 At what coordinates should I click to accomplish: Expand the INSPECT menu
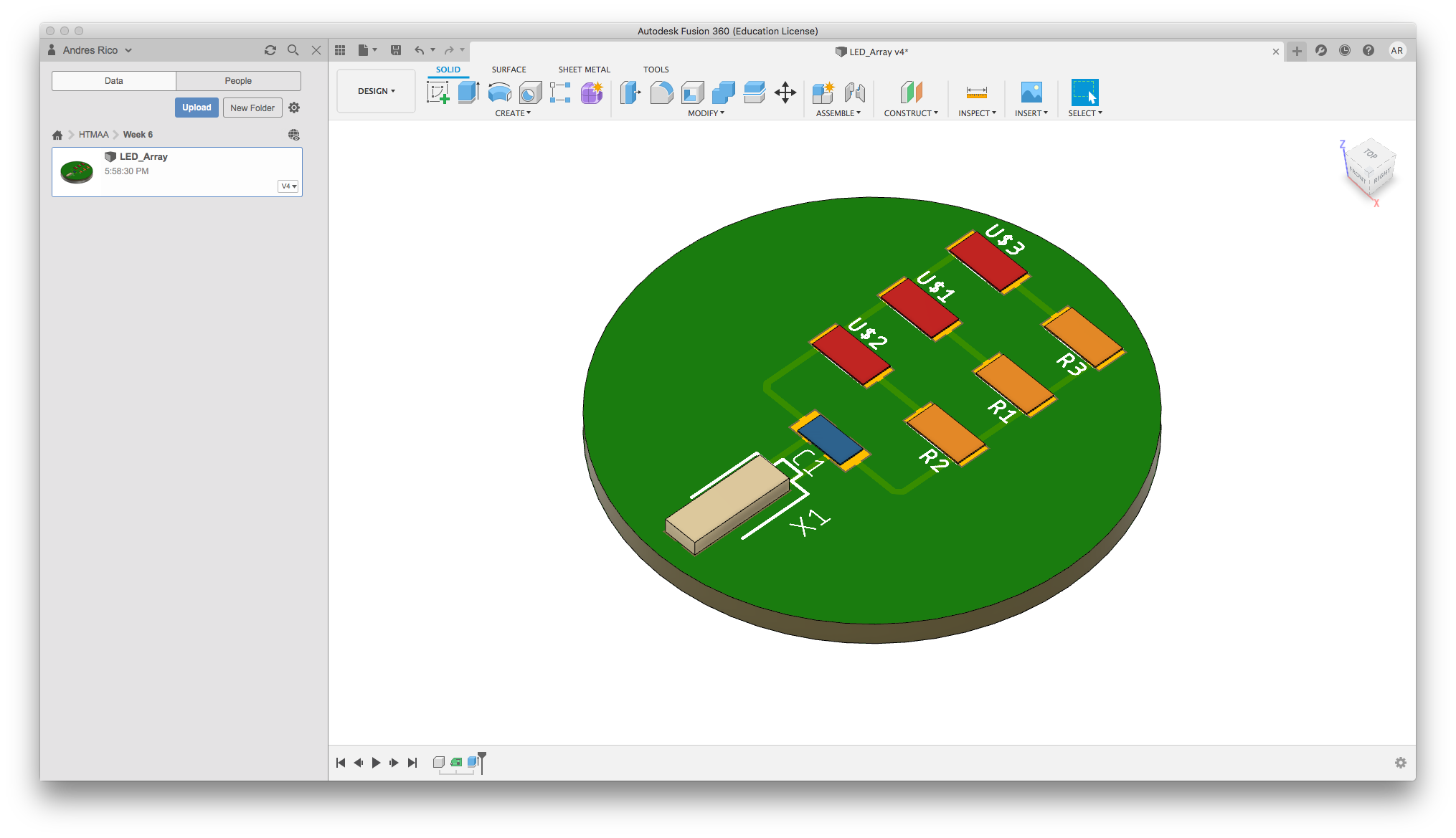977,113
